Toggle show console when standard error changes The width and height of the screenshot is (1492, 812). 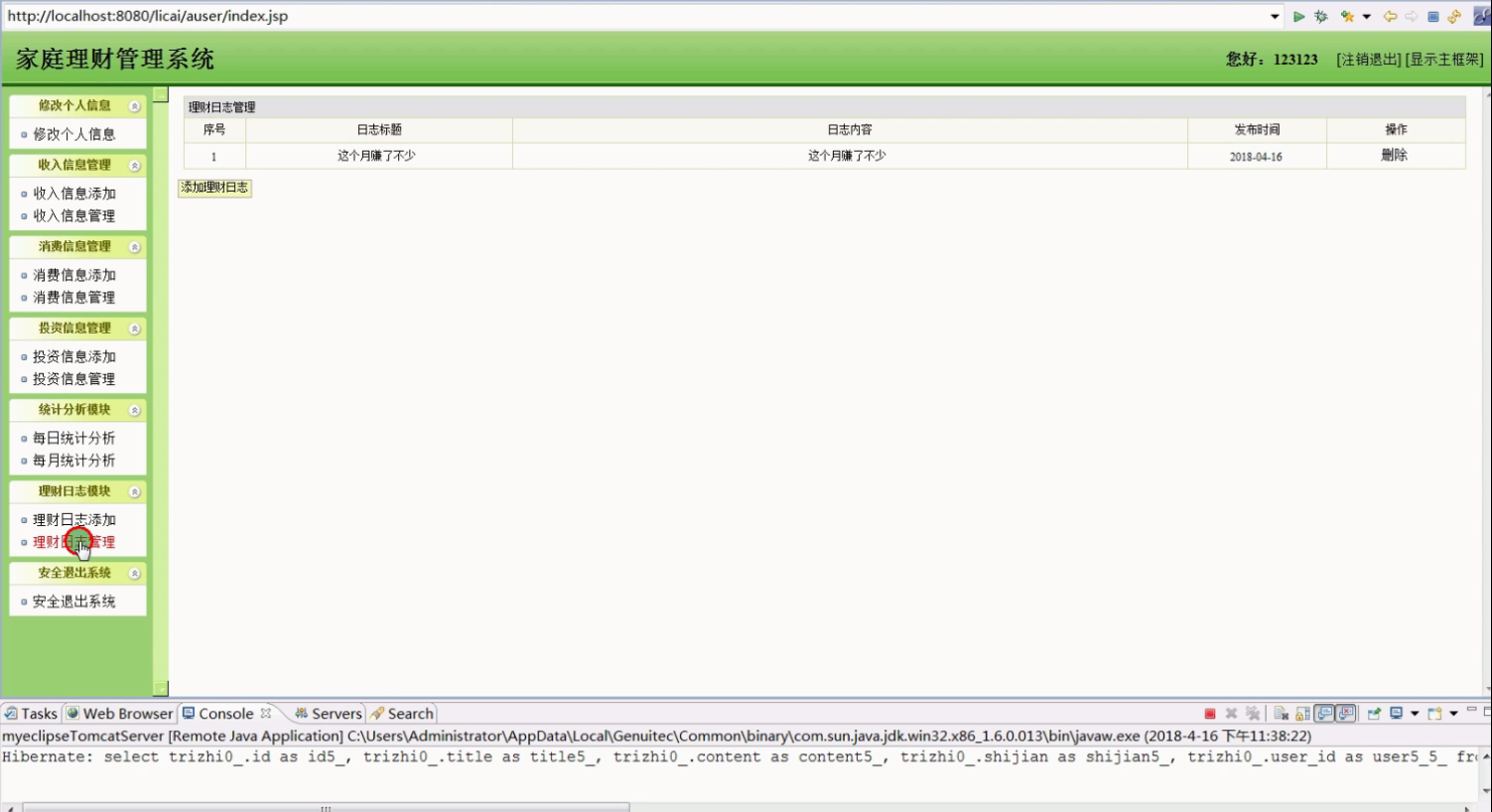[x=1346, y=714]
